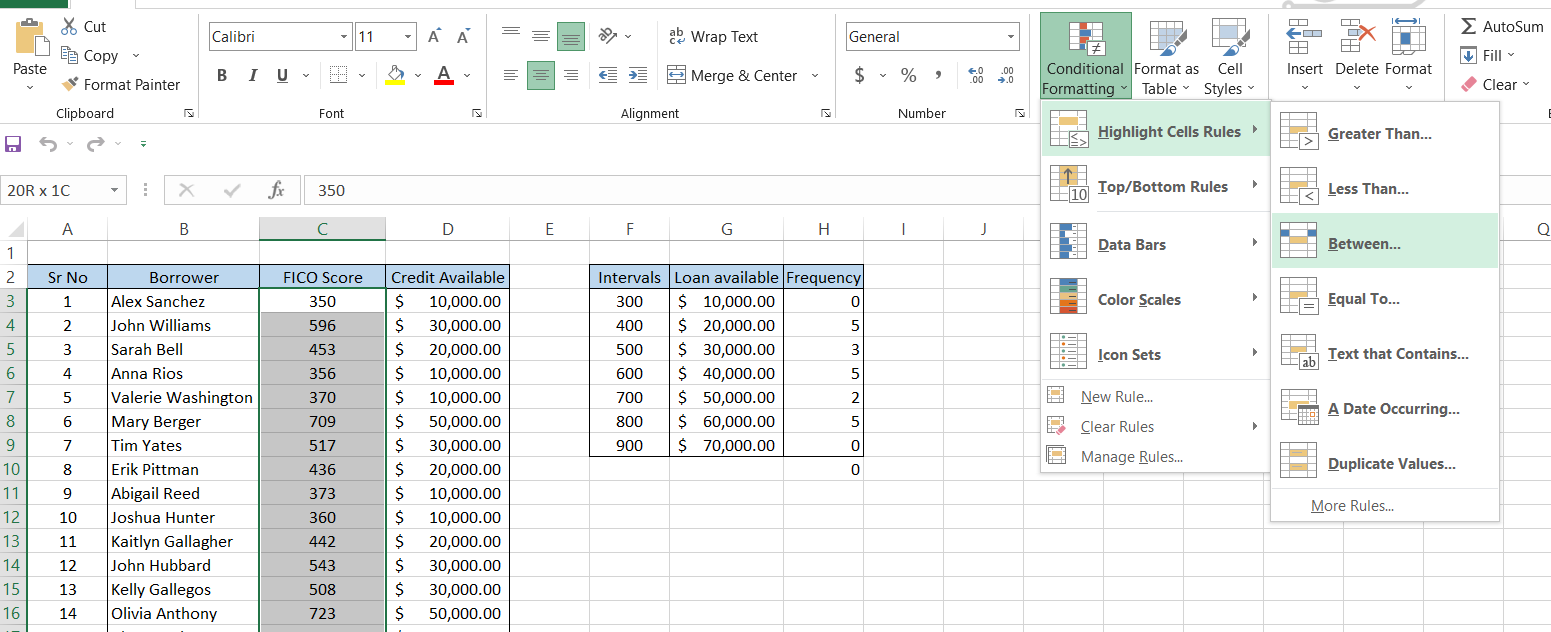1551x632 pixels.
Task: Select the cell containing Alex Sanchez
Action: tap(183, 301)
